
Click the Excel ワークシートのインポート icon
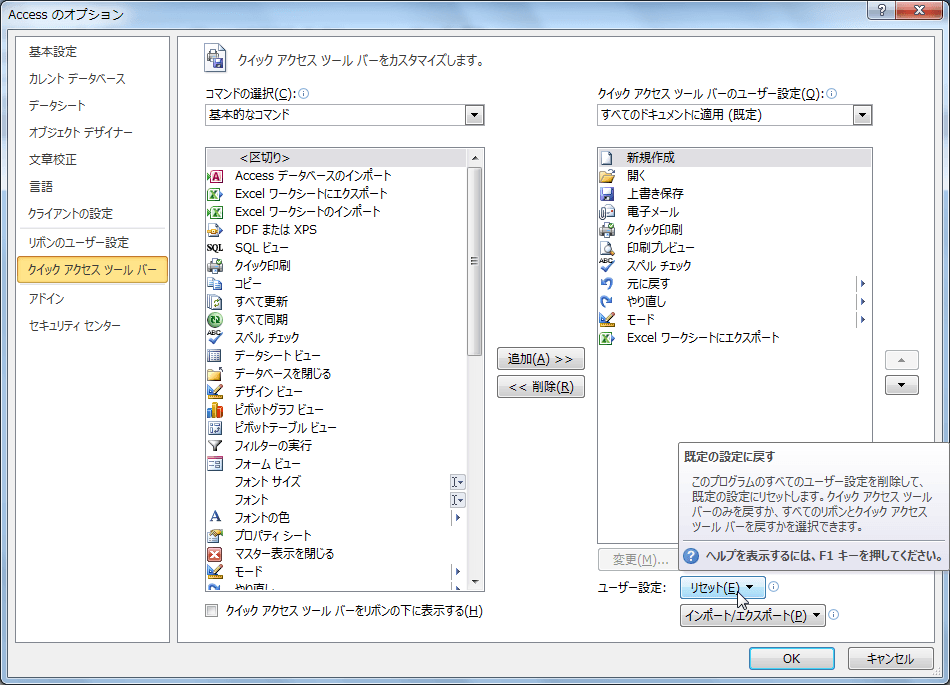click(215, 212)
